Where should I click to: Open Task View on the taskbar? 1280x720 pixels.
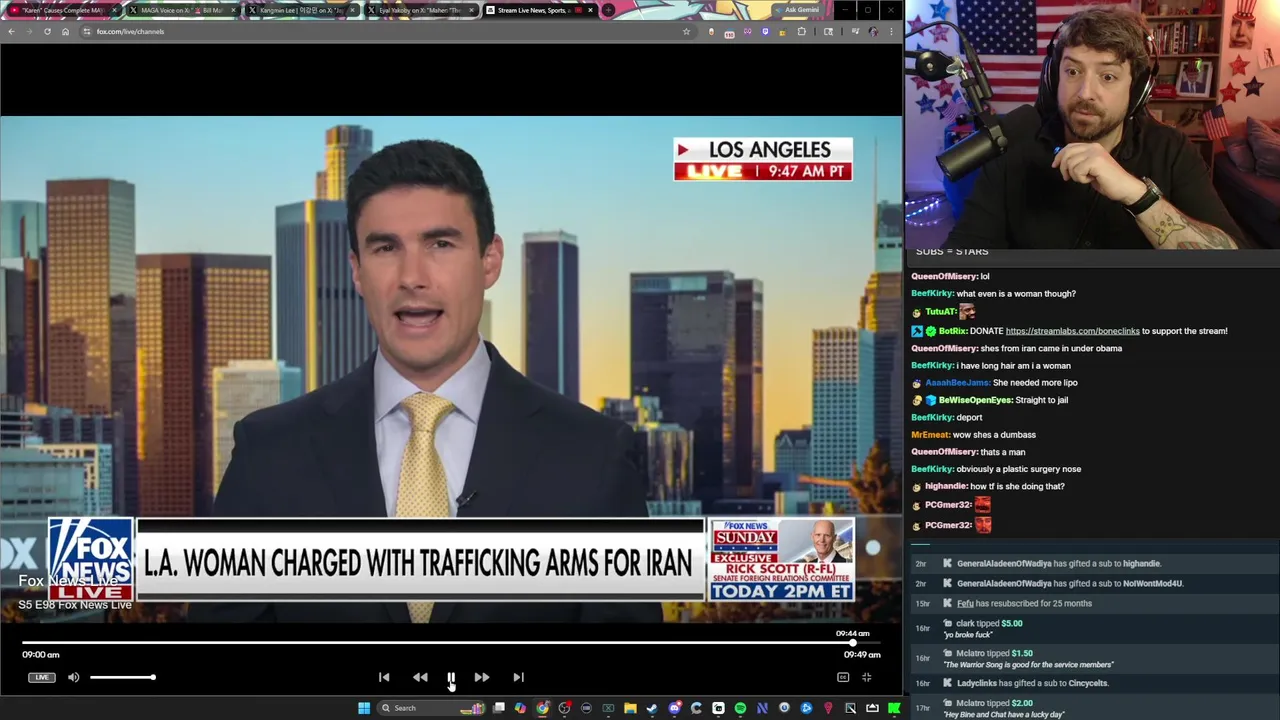(x=498, y=708)
